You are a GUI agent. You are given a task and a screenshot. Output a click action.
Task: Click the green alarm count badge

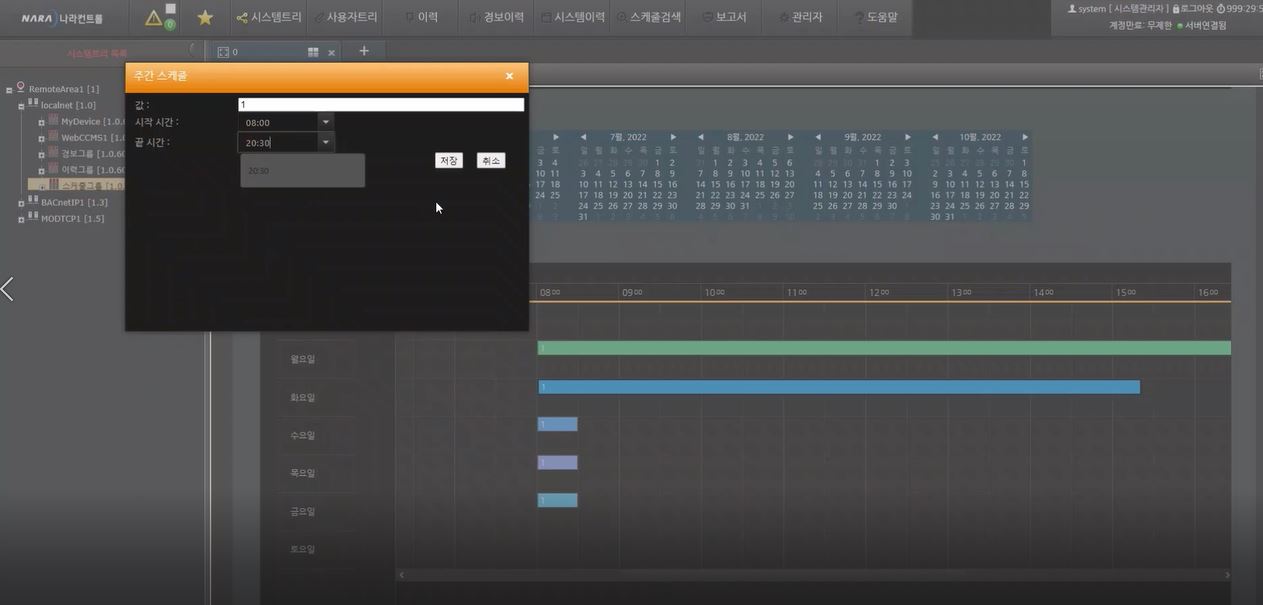pos(170,24)
